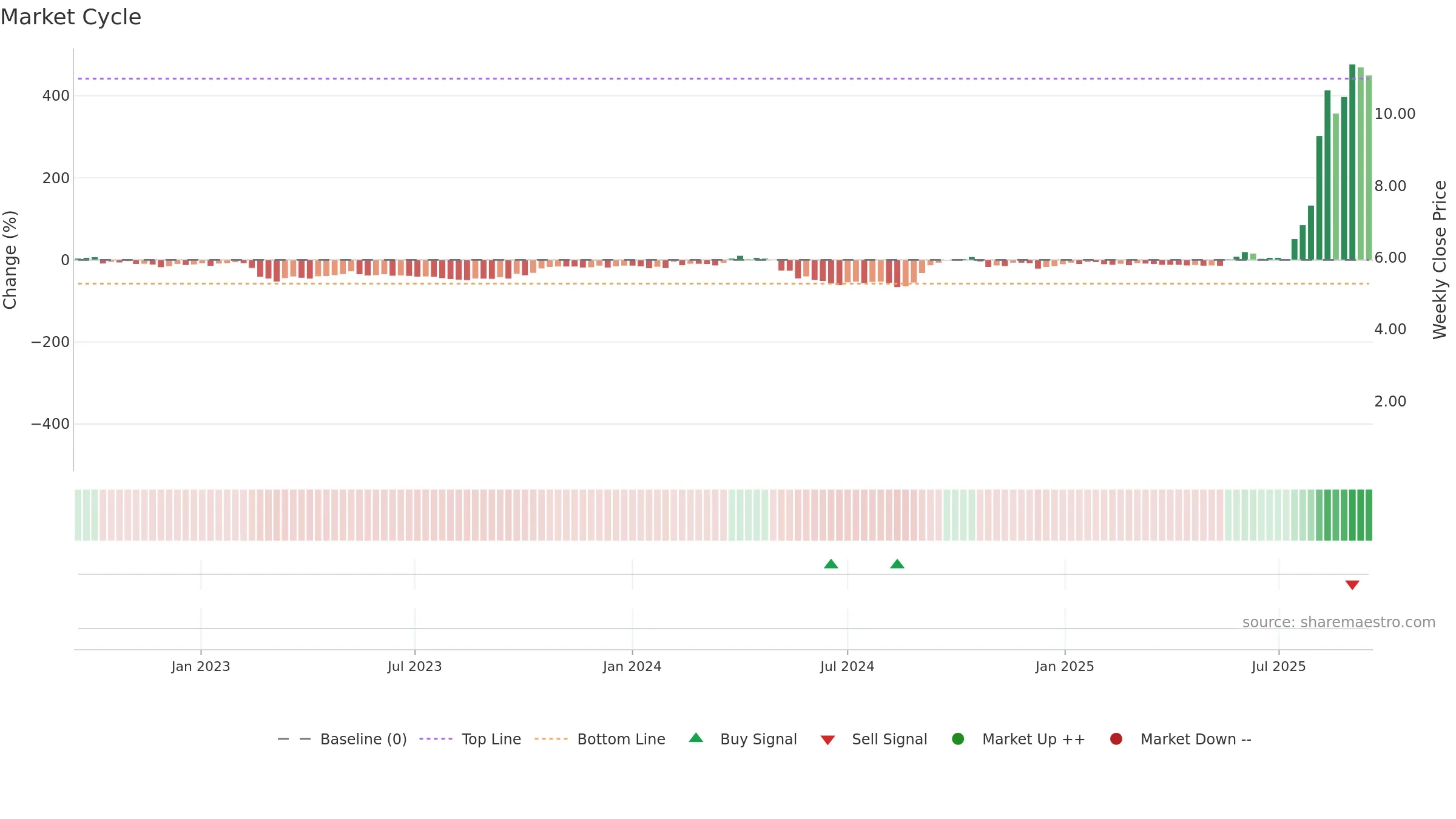This screenshot has height=819, width=1456.
Task: Click the green Market Up circle in legend
Action: 958,739
